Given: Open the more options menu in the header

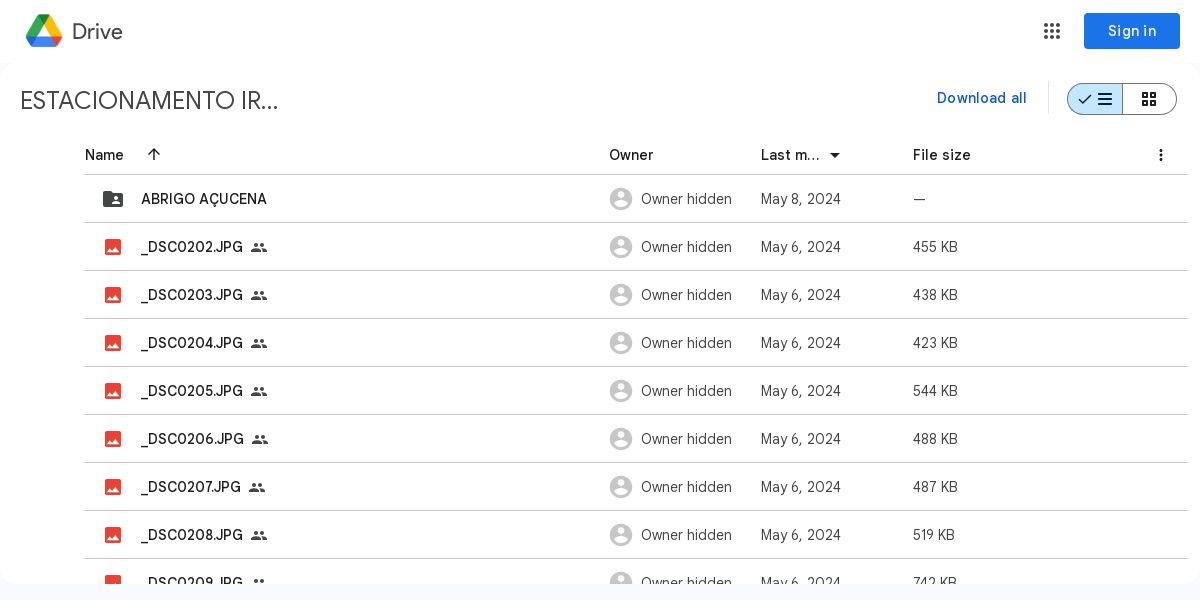Looking at the screenshot, I should pos(1161,155).
